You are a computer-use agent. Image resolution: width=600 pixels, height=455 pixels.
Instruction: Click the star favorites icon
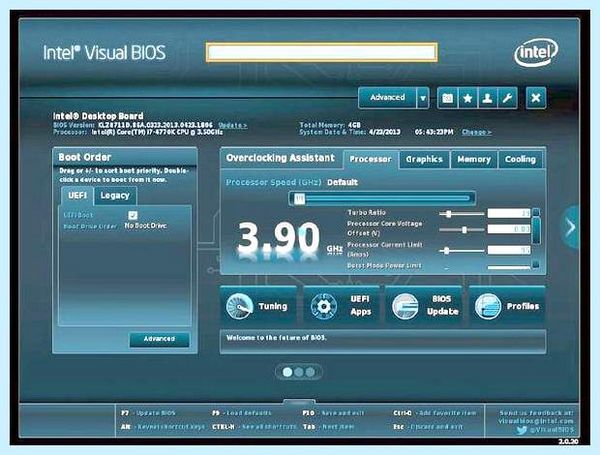coord(467,98)
